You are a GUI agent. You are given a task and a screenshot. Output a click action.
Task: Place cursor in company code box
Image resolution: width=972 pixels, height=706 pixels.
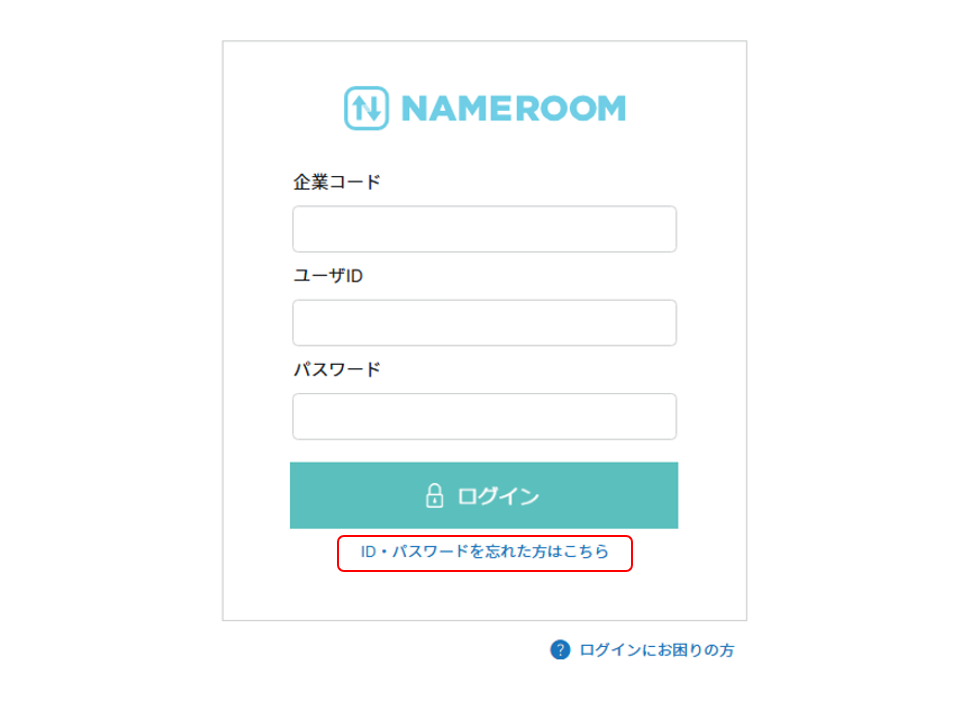tap(484, 229)
